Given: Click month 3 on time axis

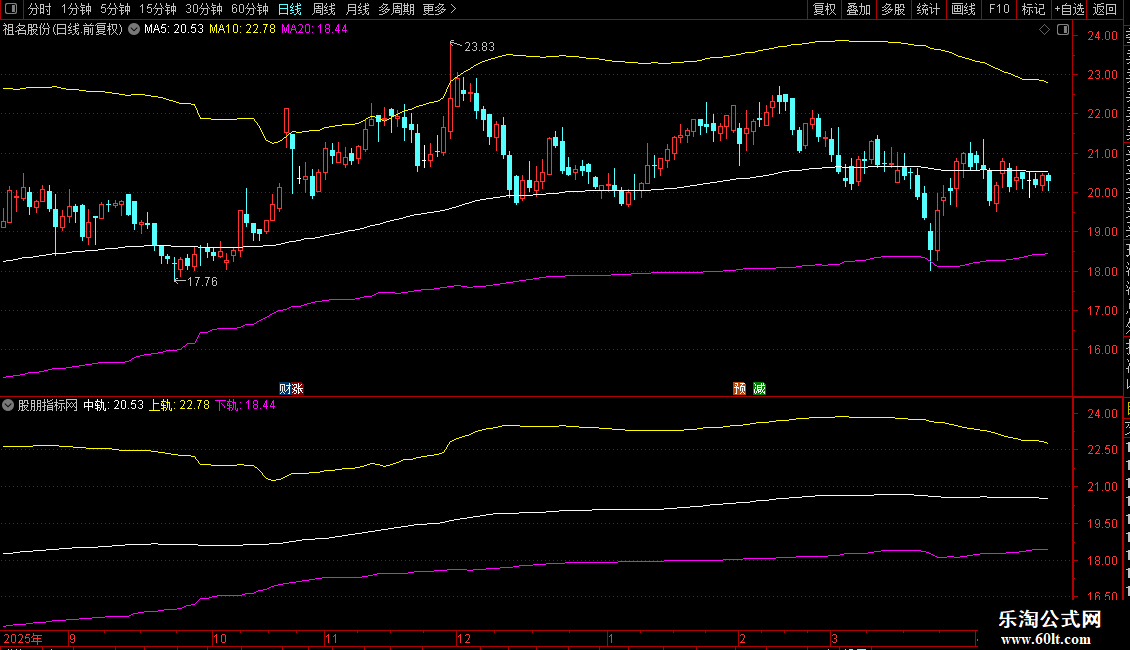Looking at the screenshot, I should coord(835,638).
